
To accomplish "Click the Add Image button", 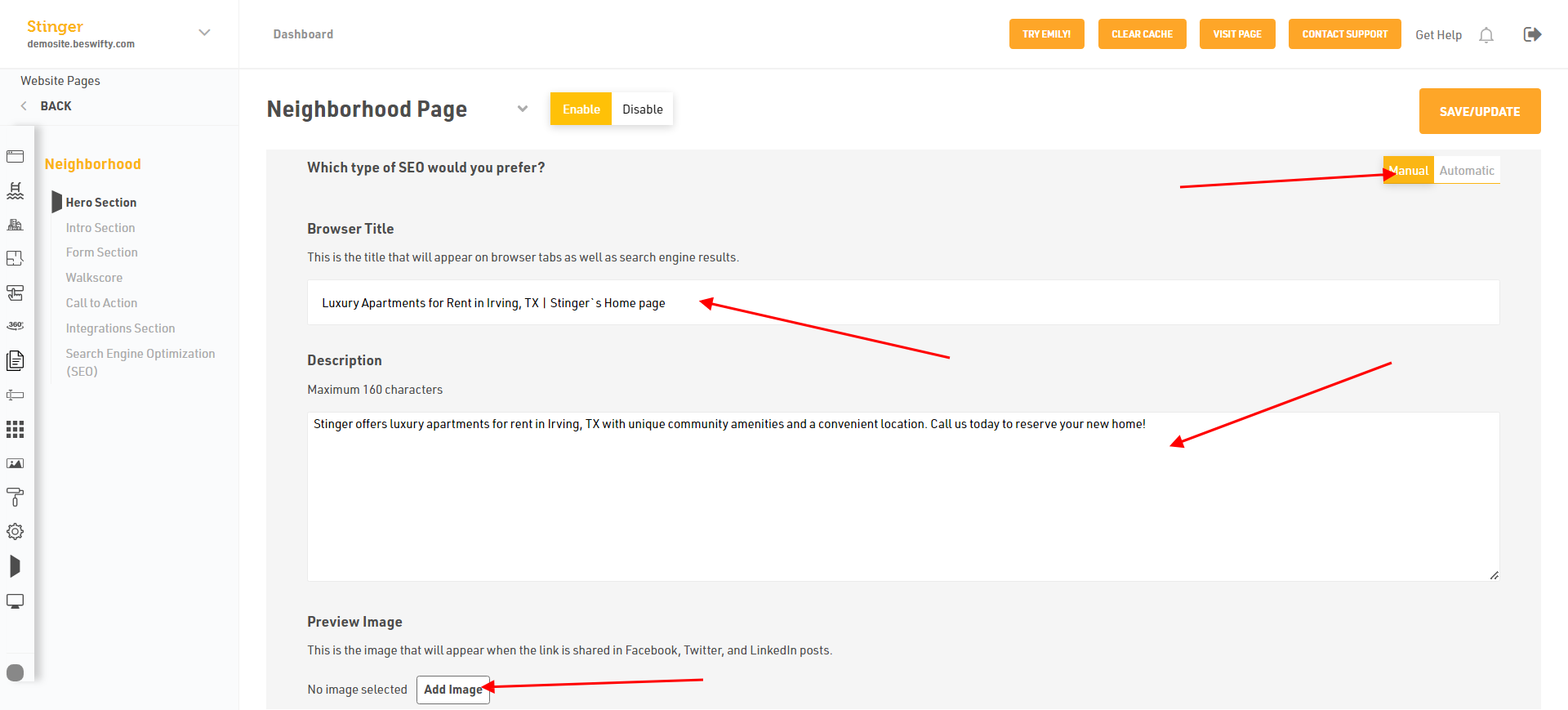I will click(x=452, y=690).
